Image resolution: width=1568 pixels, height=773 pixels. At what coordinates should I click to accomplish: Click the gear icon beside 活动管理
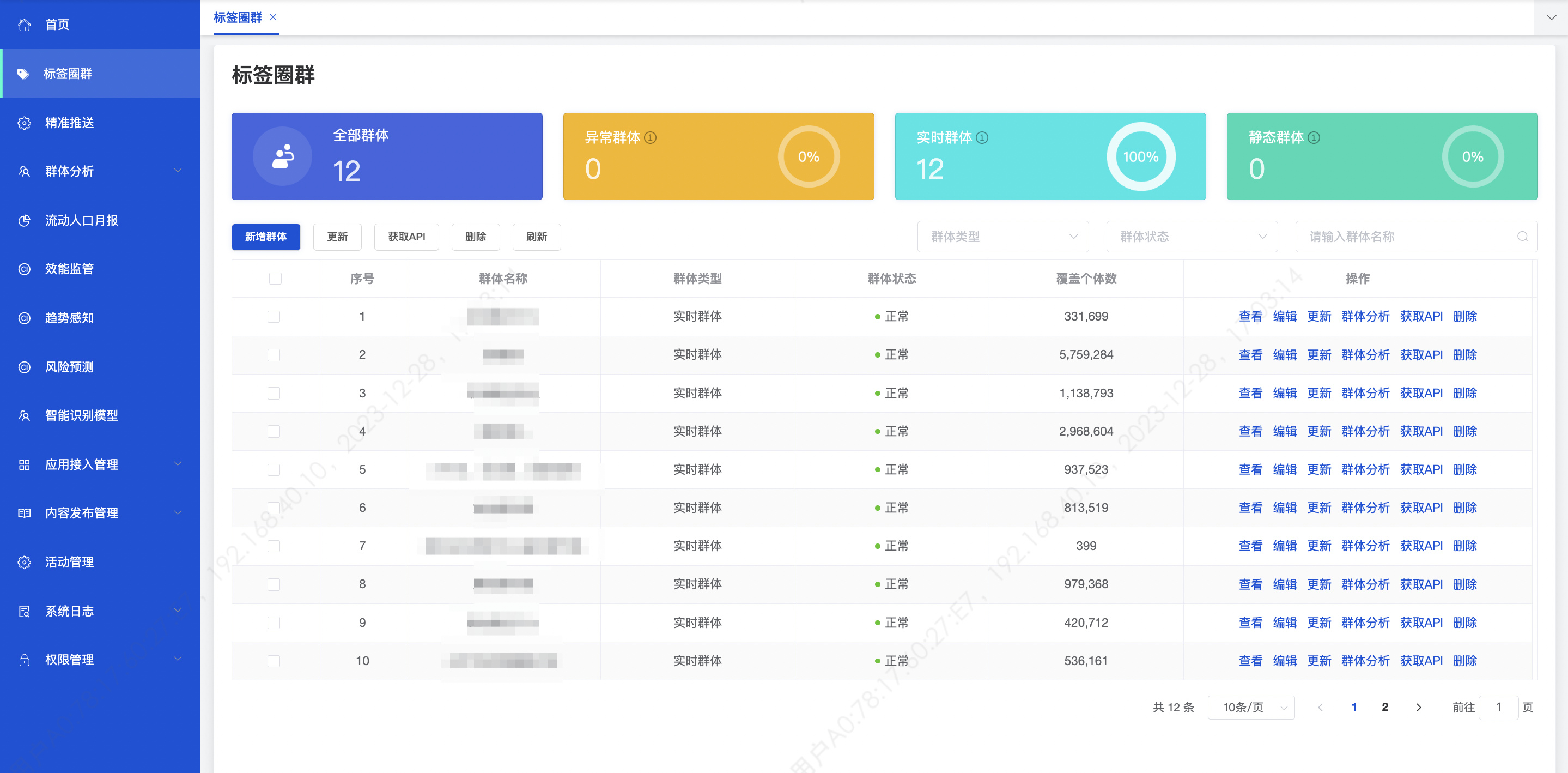[x=25, y=561]
